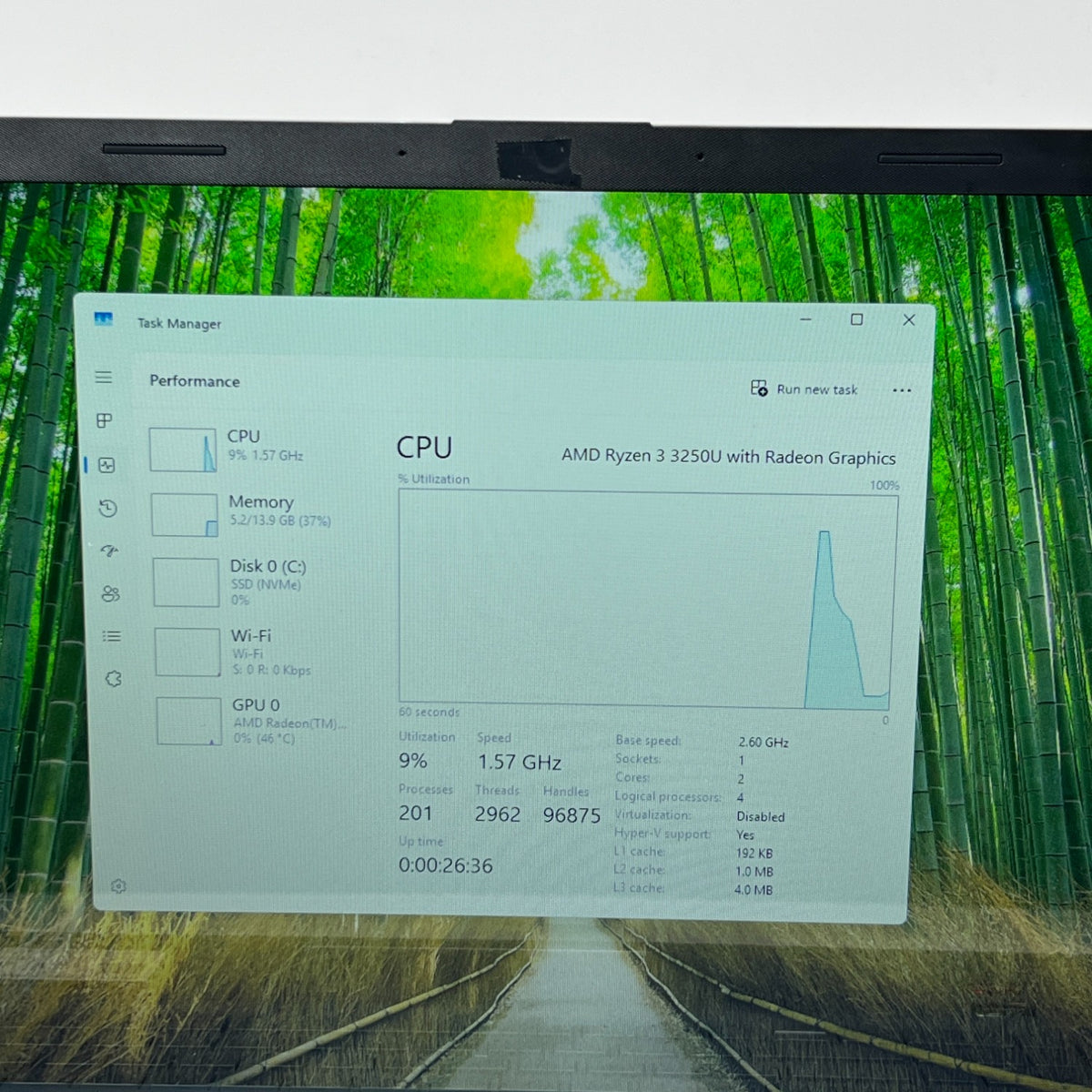Open the hamburger navigation menu
This screenshot has height=1092, width=1092.
pyautogui.click(x=104, y=377)
